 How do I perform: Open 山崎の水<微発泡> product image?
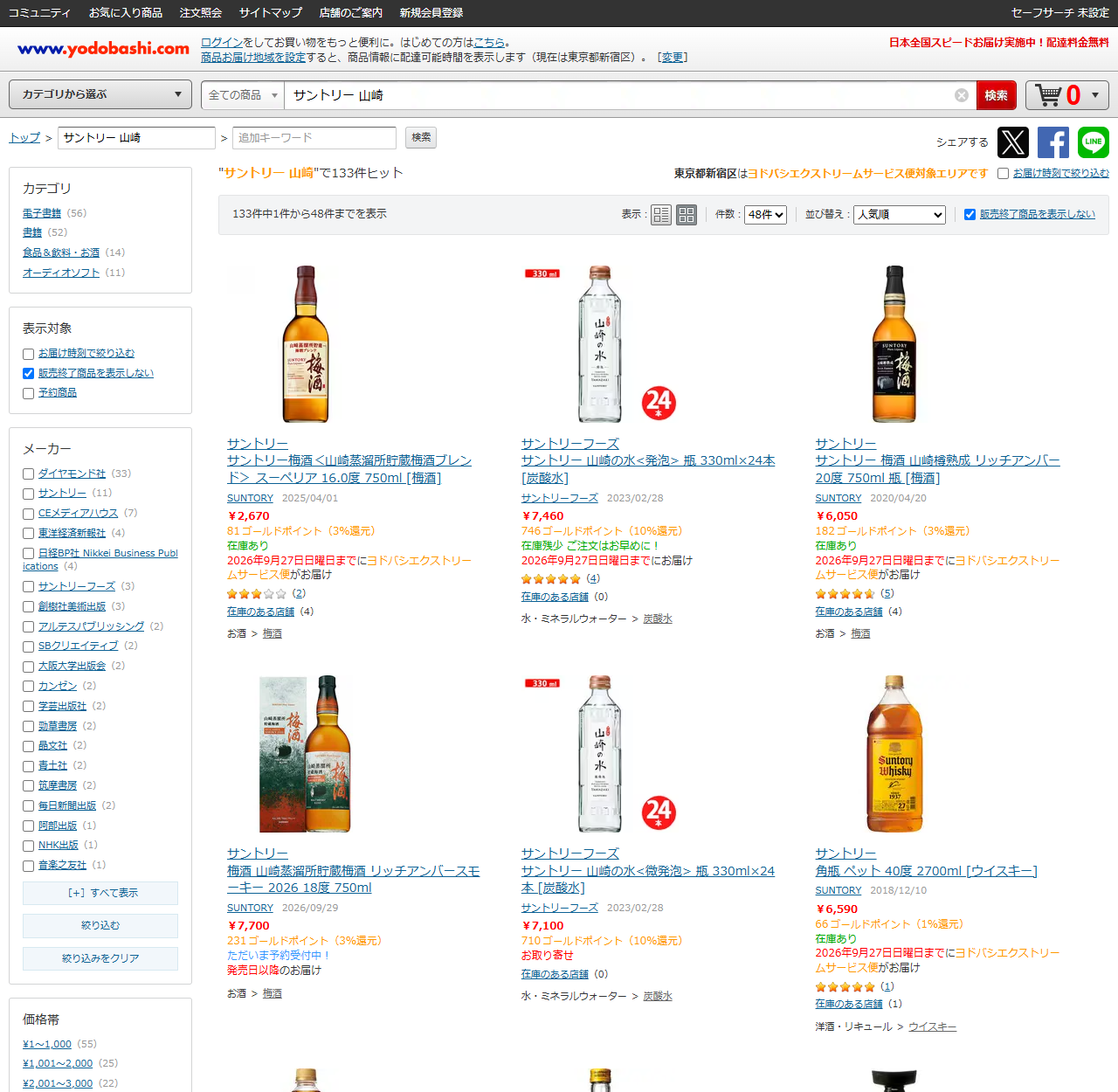(x=600, y=753)
